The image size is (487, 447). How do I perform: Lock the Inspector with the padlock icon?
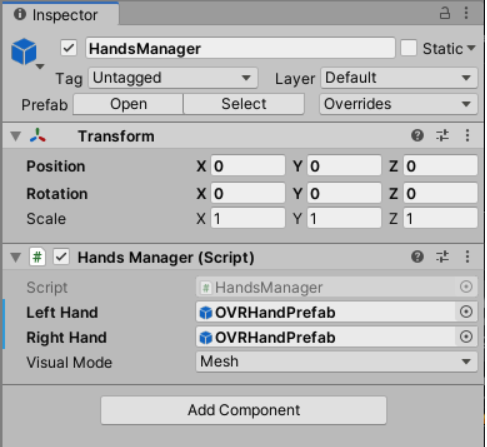[x=445, y=13]
